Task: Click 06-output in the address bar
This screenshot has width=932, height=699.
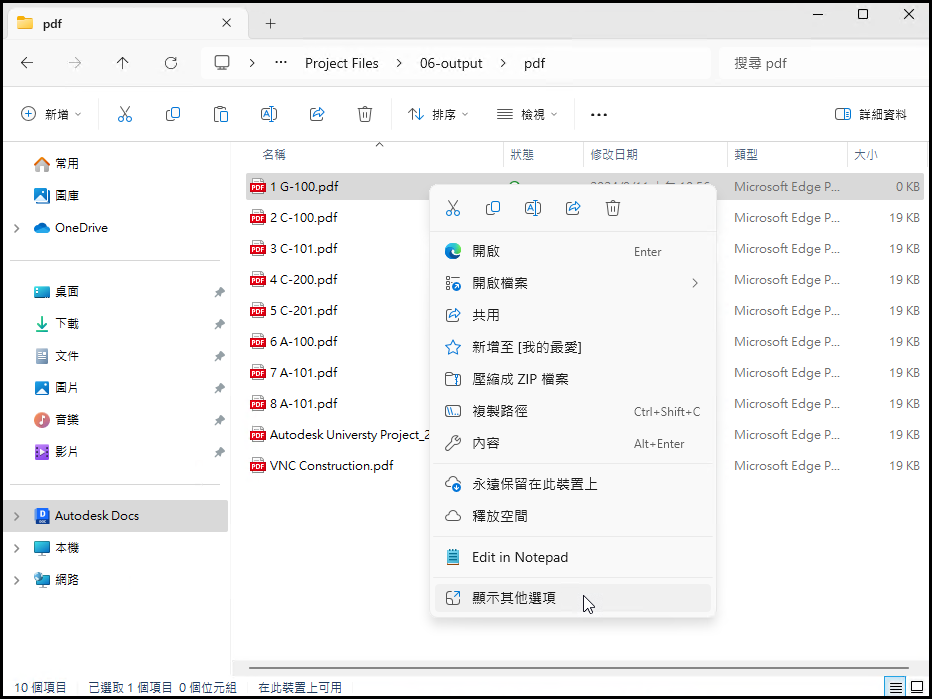Action: pos(451,63)
